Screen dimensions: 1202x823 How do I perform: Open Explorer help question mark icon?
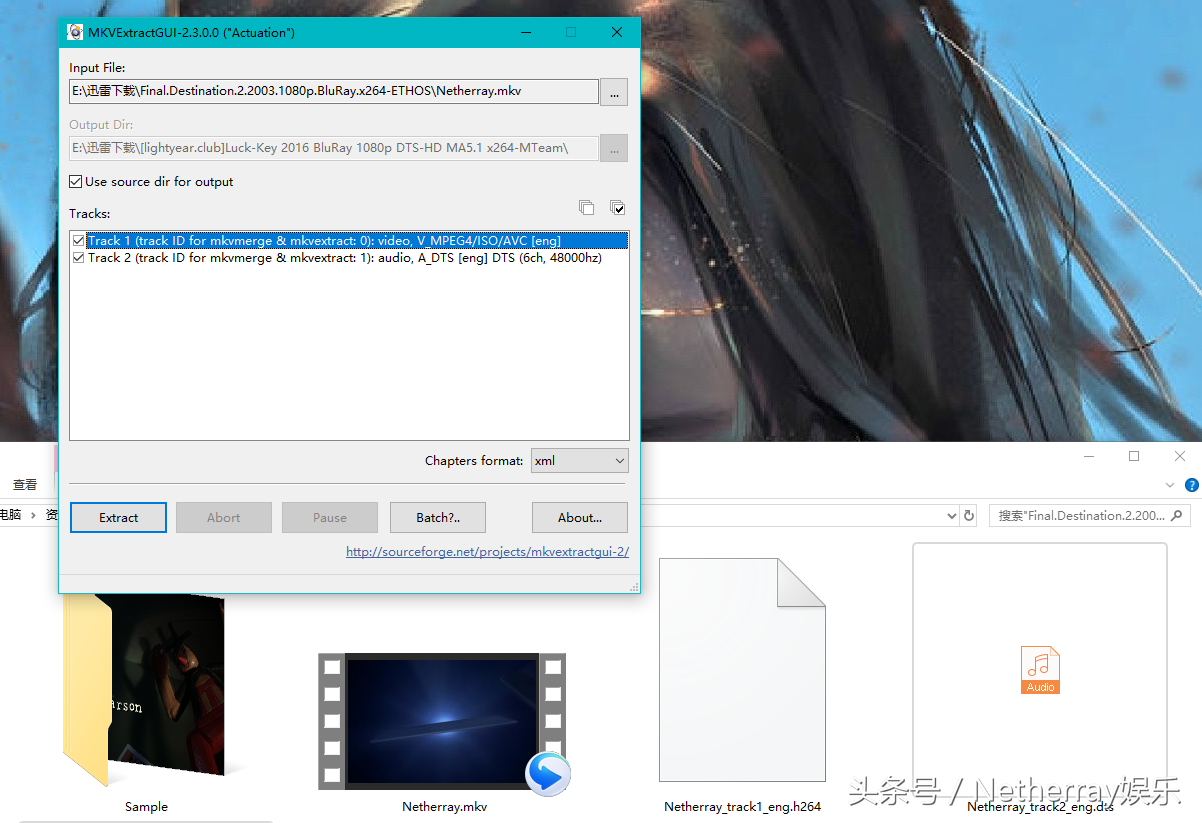1191,485
